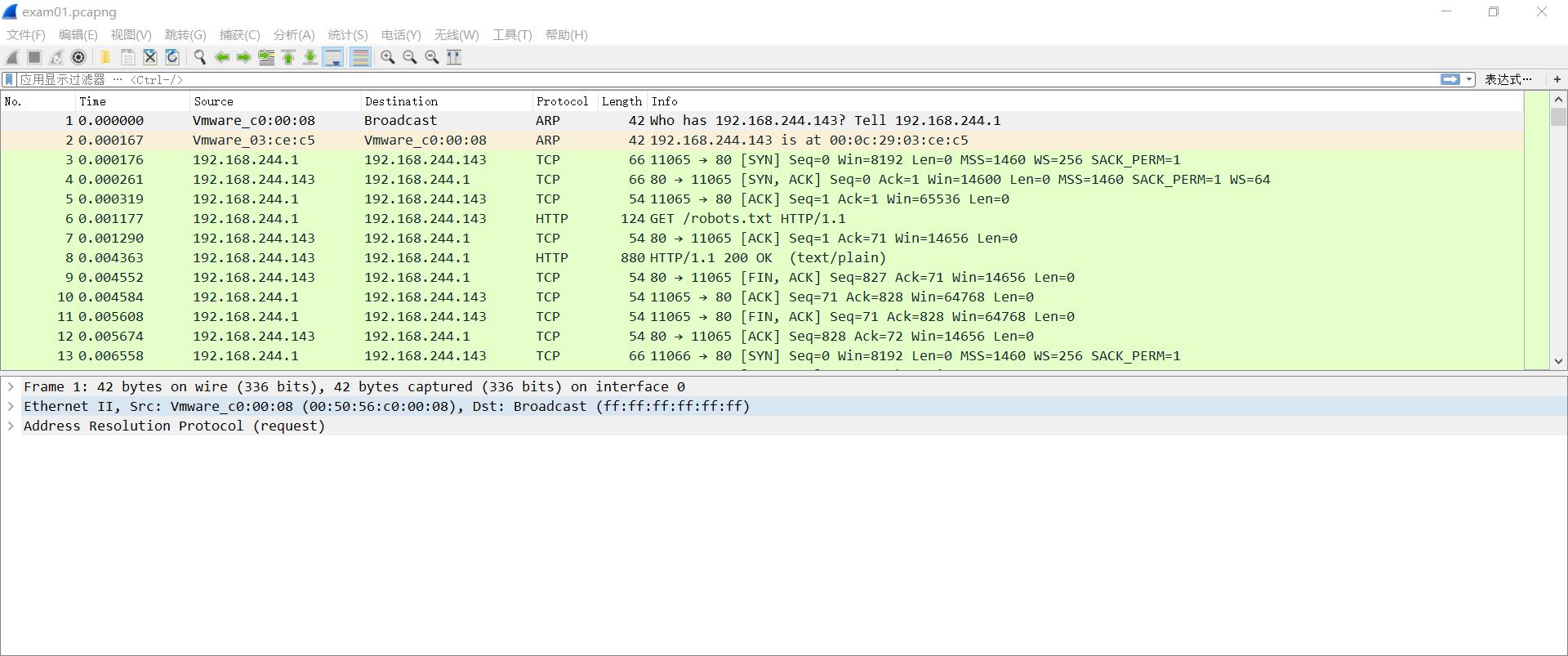The width and height of the screenshot is (1568, 656).
Task: Open the 帮助(H) menu
Action: coord(567,35)
